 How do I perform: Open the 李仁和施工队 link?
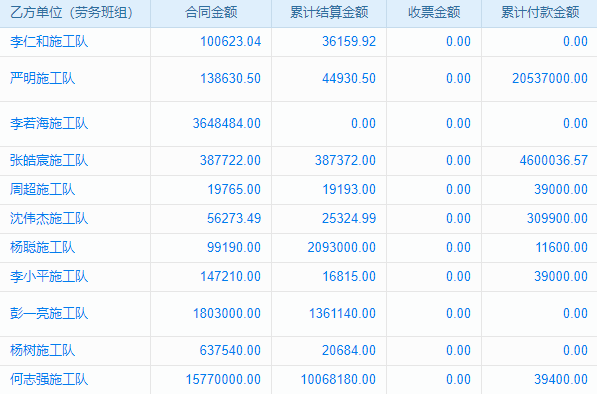49,41
